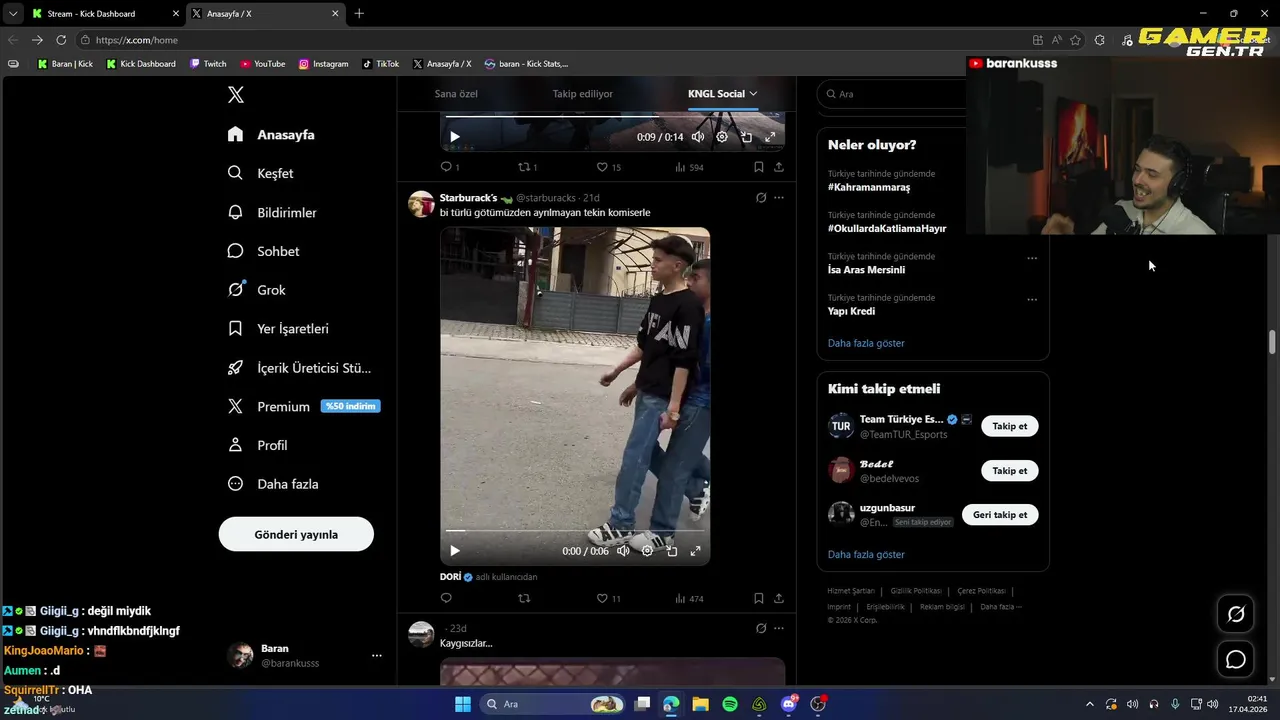
Task: Open browser tab list dropdown
Action: (13, 14)
